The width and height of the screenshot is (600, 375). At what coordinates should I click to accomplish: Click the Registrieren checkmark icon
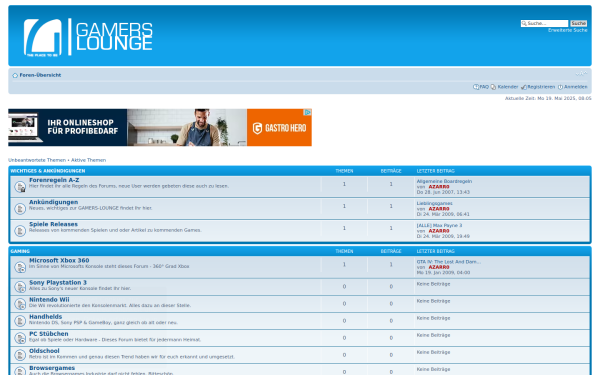click(523, 87)
